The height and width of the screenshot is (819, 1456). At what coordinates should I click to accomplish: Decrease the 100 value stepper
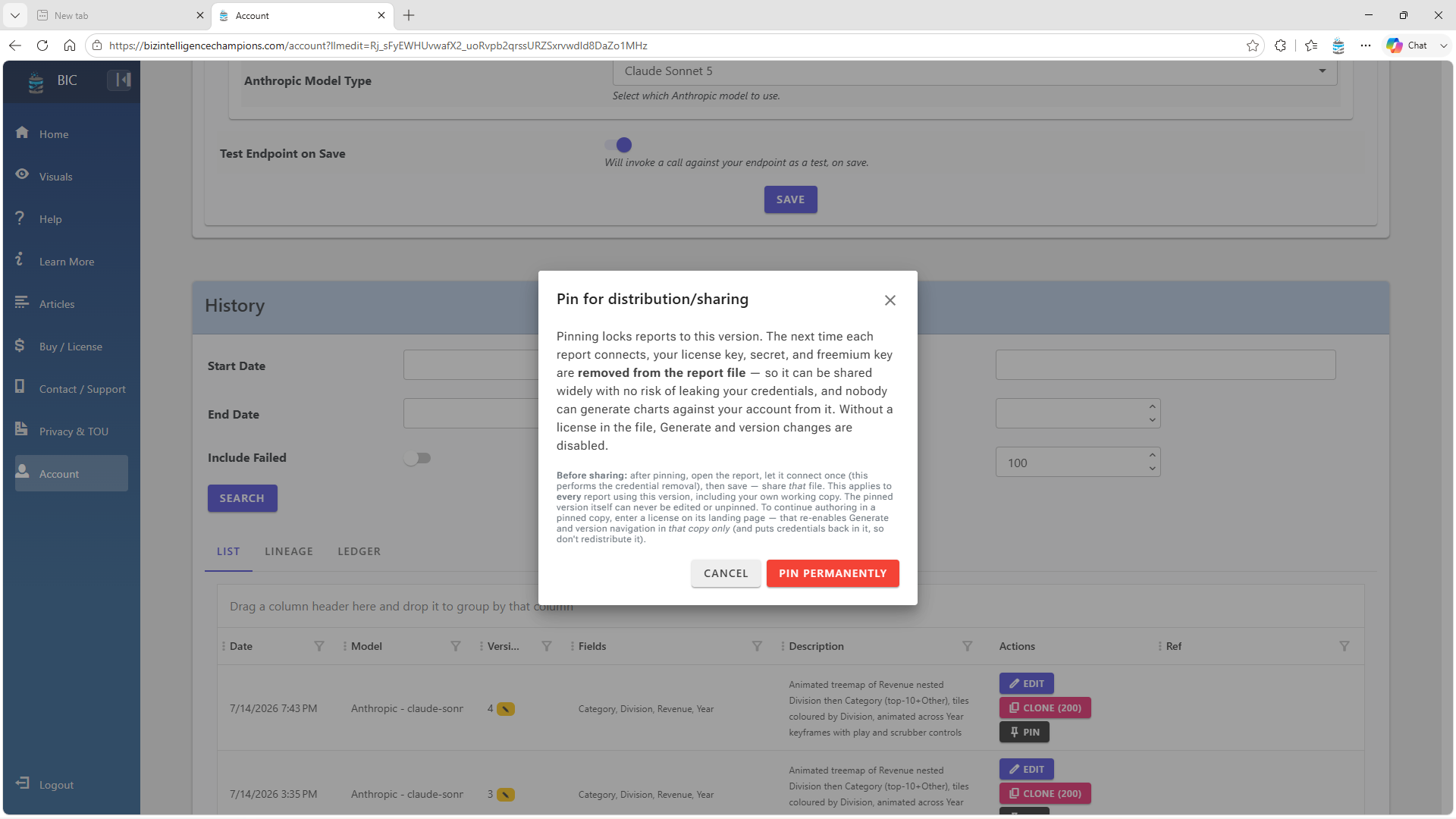(x=1152, y=469)
